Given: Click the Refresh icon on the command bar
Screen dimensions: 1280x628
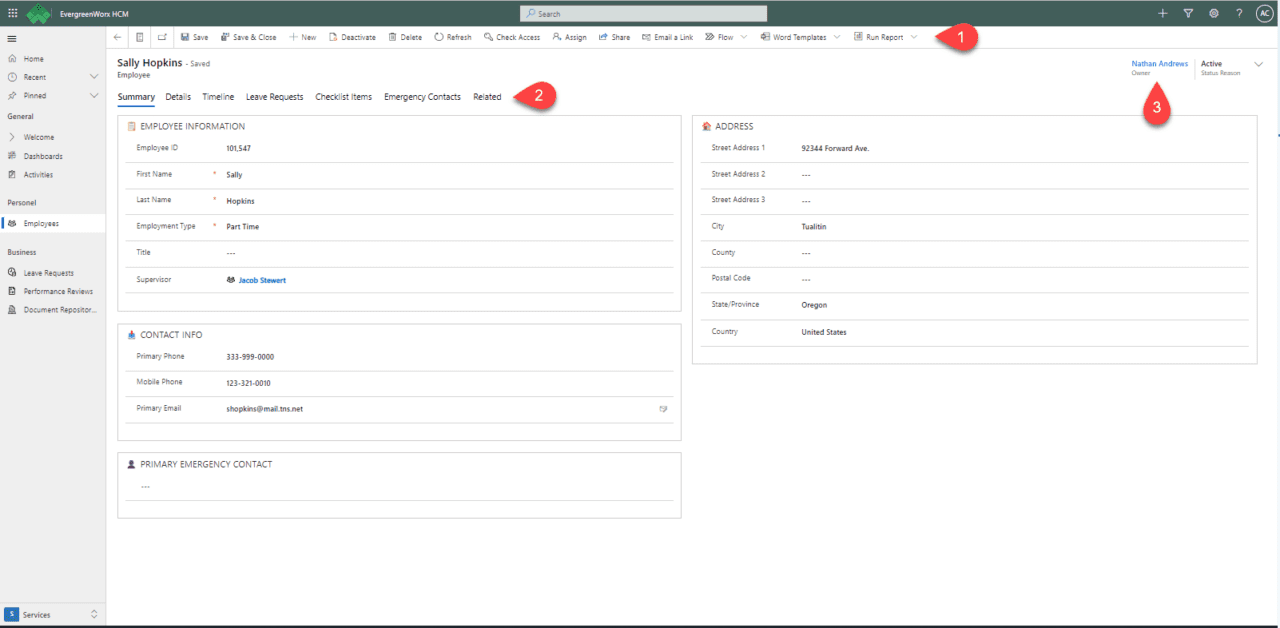Looking at the screenshot, I should (x=452, y=37).
